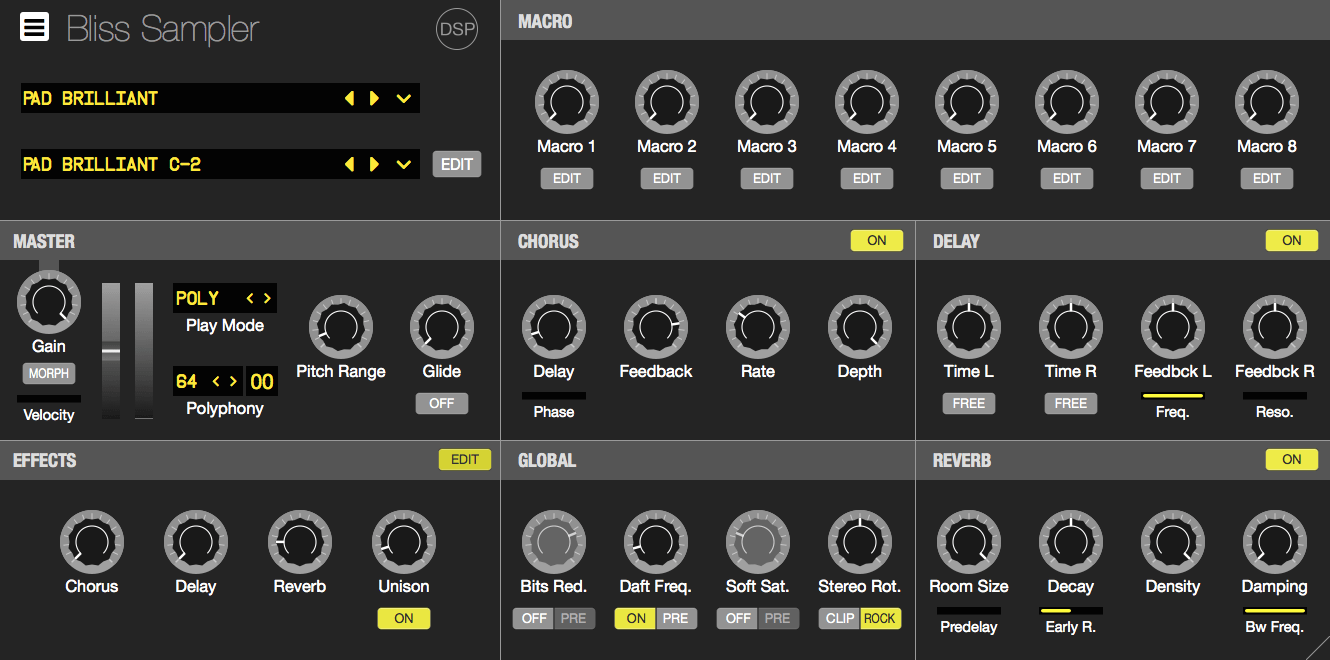Decrease Polyphony with the left arrow
This screenshot has height=660, width=1330.
[x=217, y=381]
